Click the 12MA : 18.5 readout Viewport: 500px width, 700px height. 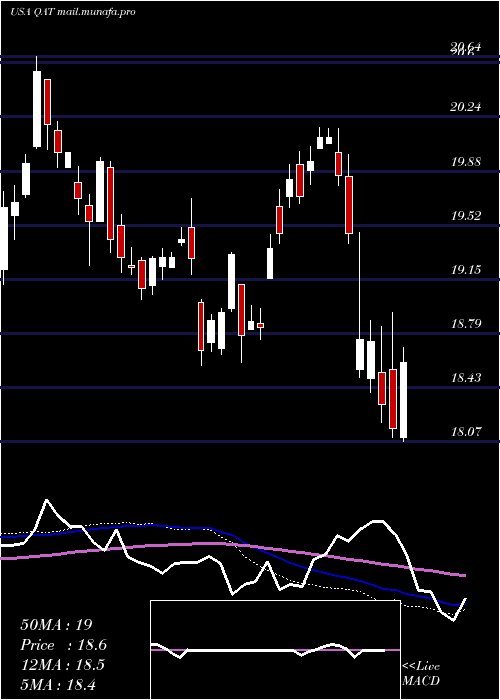pyautogui.click(x=62, y=664)
